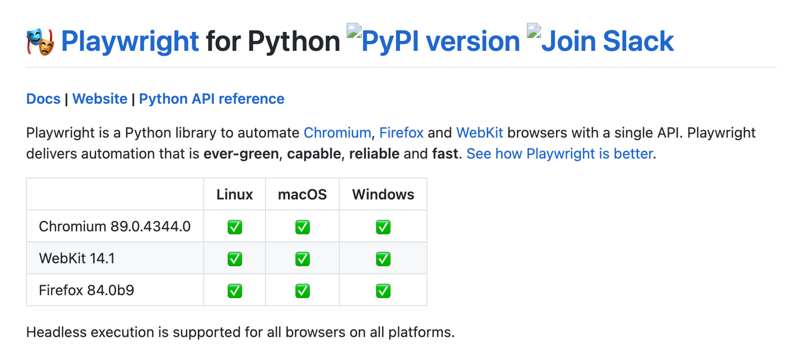Viewport: 800px width, 360px height.
Task: Click the Chromium Linux green checkmark
Action: [235, 226]
